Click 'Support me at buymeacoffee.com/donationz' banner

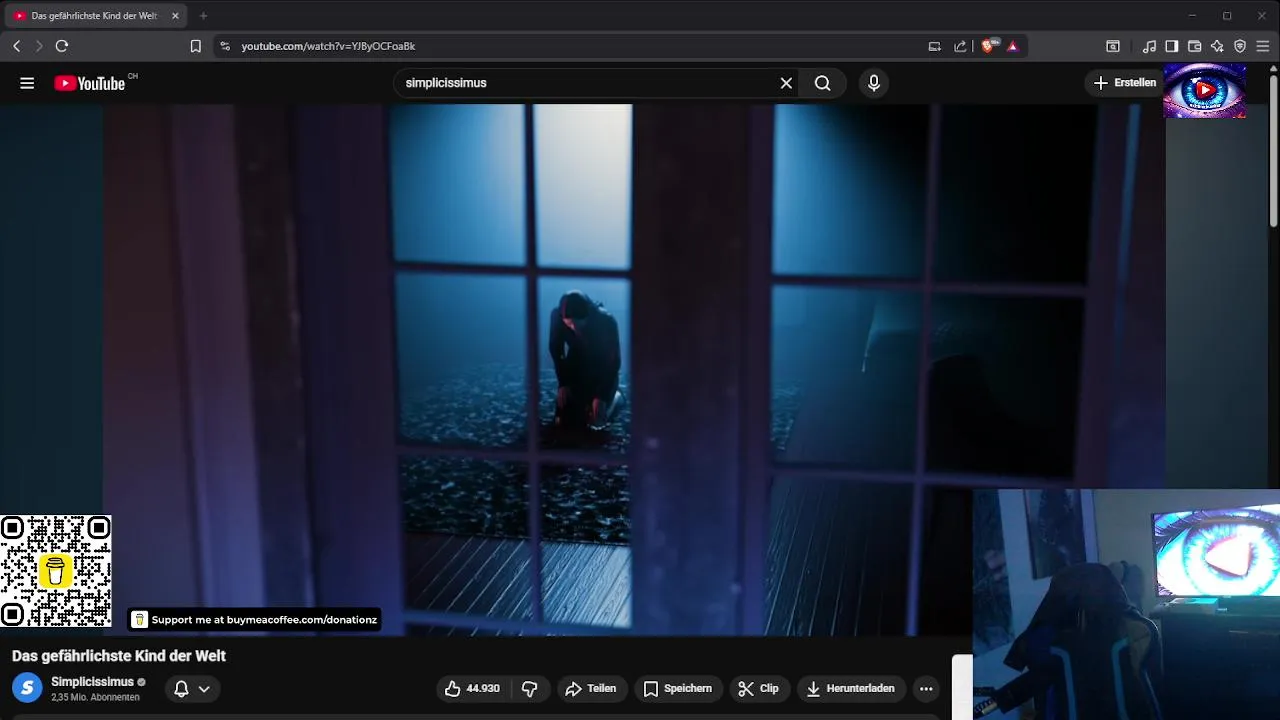coord(255,620)
